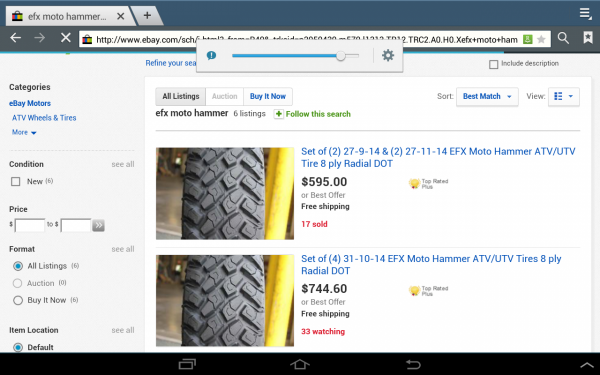Select the Buy It Now format radio button

pyautogui.click(x=18, y=300)
